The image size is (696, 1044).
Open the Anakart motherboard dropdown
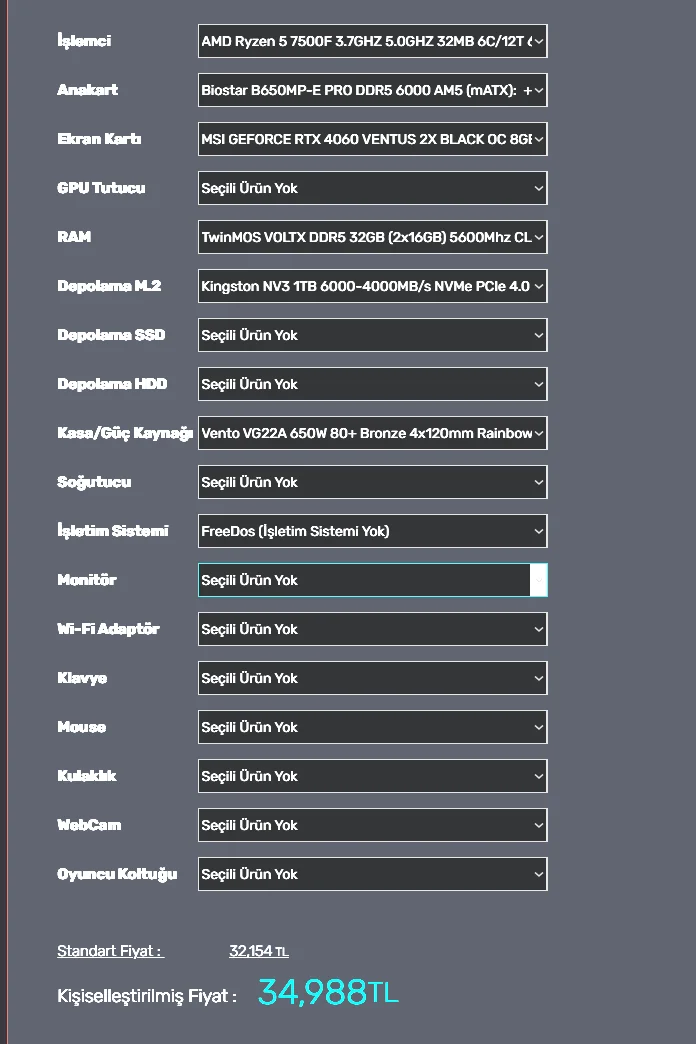pos(372,90)
